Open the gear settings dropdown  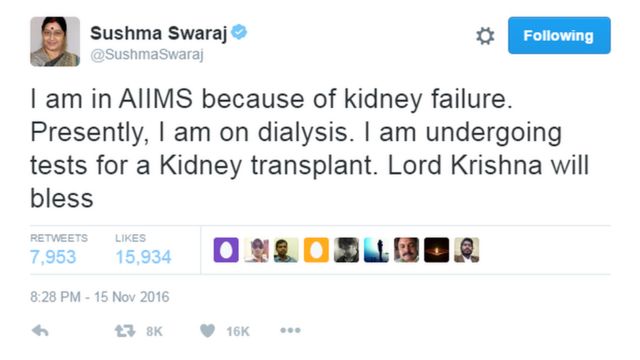(485, 36)
